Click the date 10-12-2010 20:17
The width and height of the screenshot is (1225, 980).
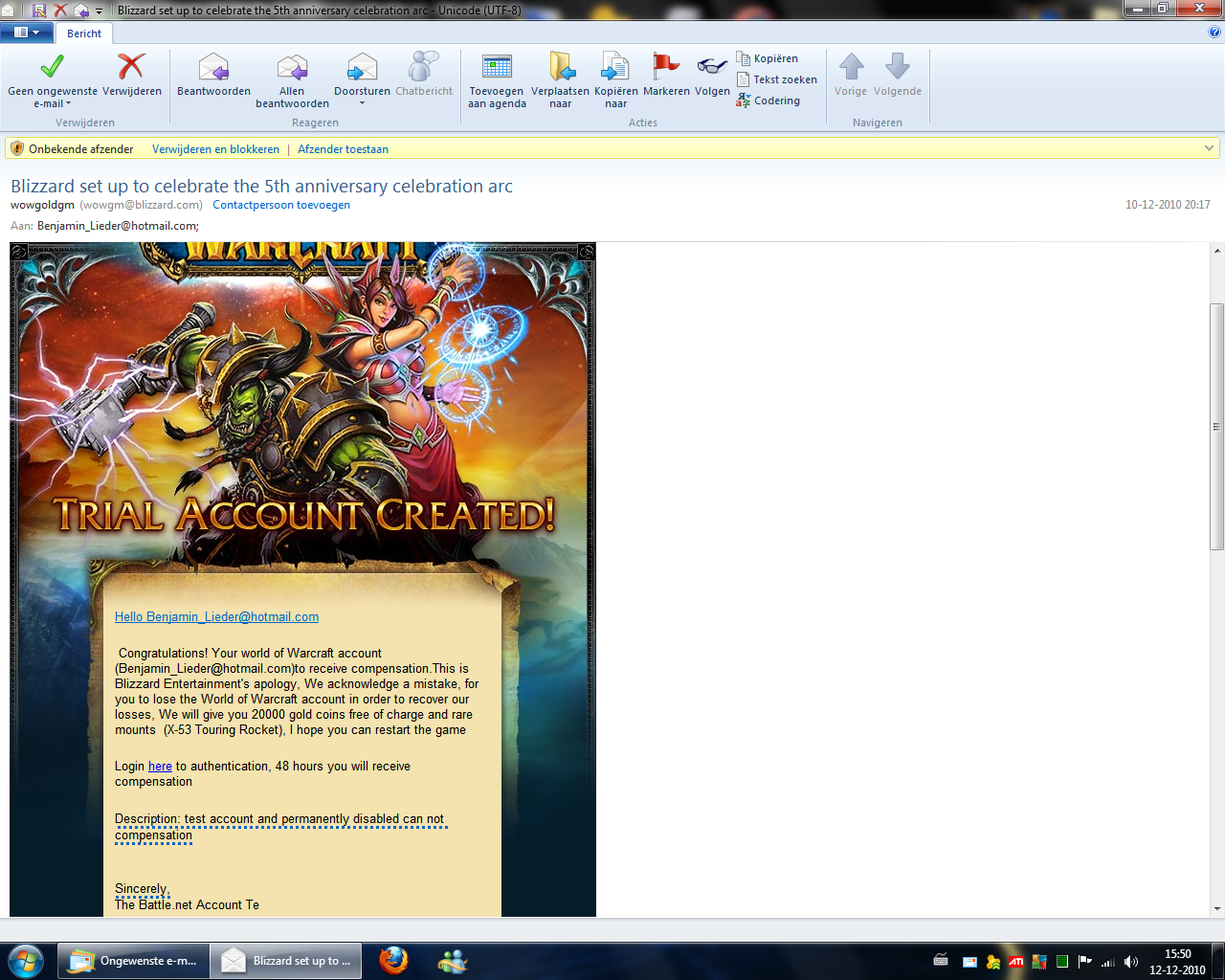coord(1168,205)
